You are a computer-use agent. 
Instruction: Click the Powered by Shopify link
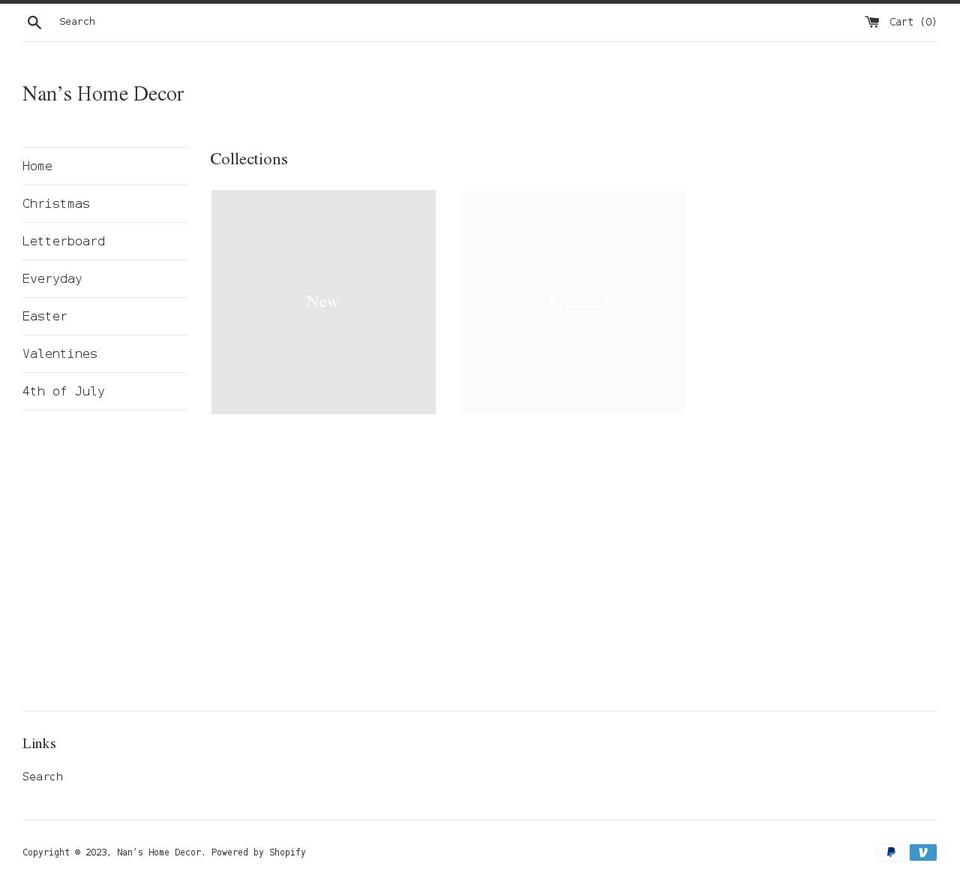pyautogui.click(x=258, y=852)
